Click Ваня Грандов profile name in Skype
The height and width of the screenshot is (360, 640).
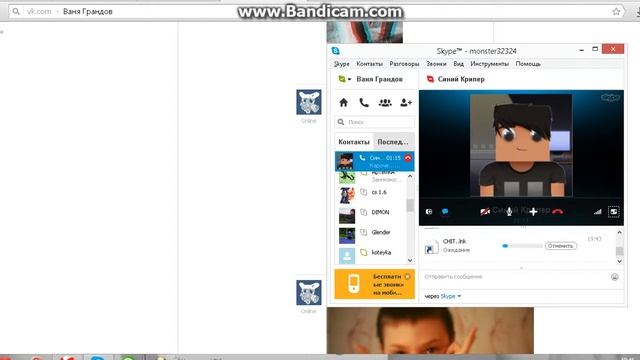(x=379, y=79)
